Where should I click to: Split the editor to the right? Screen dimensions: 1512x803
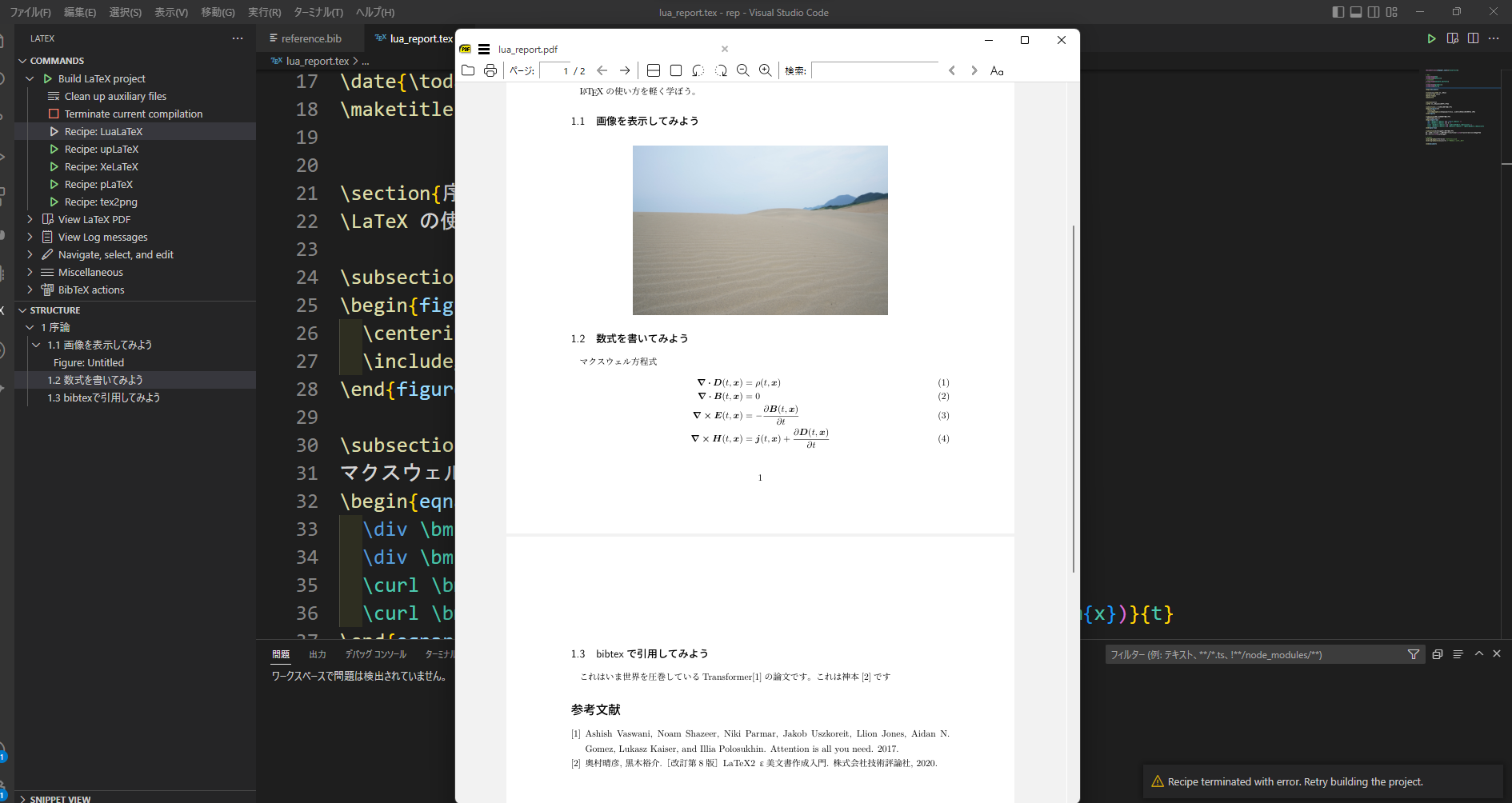coord(1473,38)
